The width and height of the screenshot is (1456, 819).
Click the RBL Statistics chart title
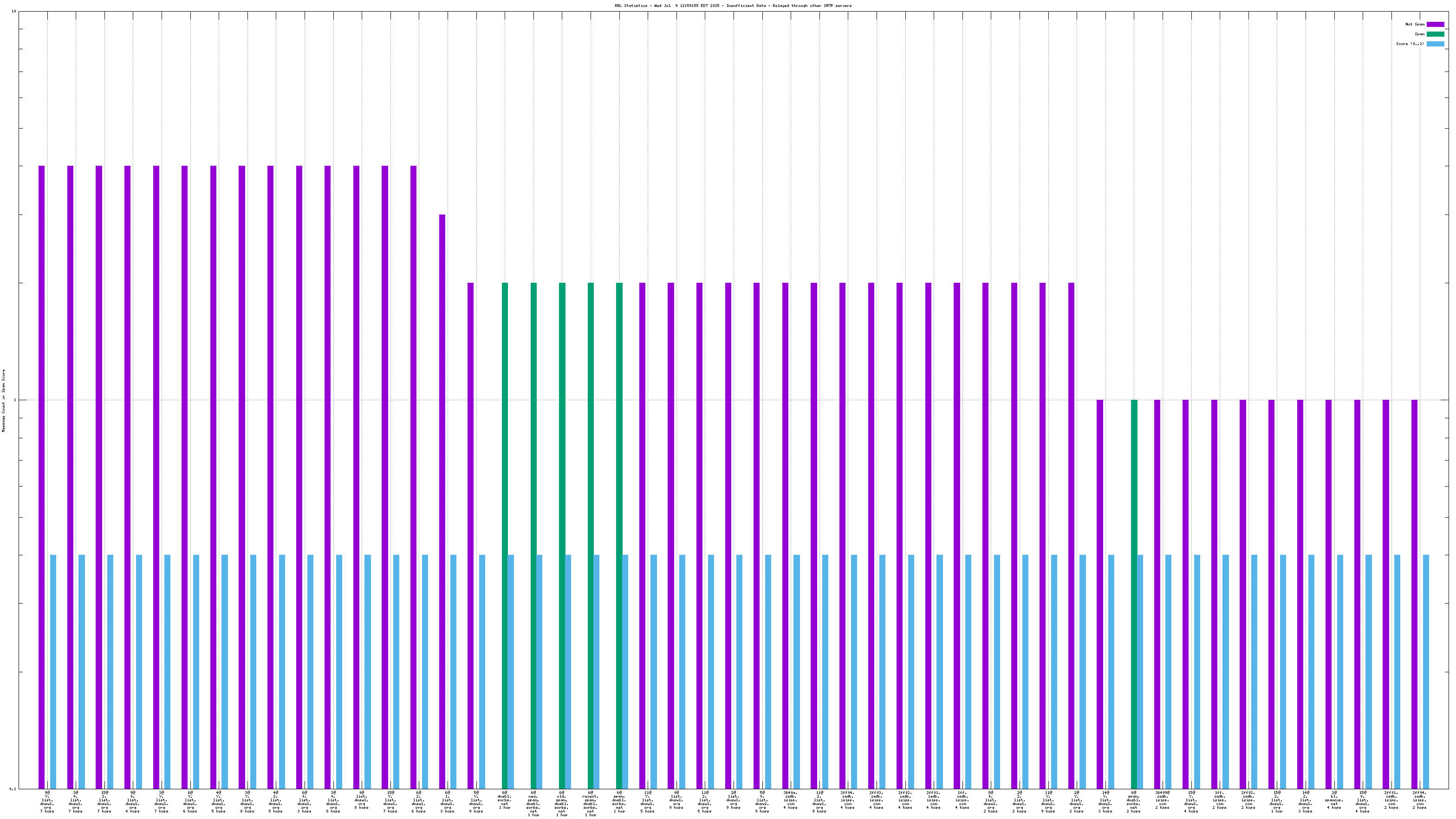point(733,6)
